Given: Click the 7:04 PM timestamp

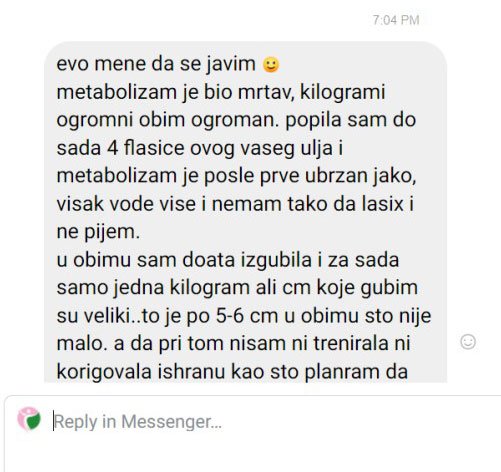Looking at the screenshot, I should point(396,20).
